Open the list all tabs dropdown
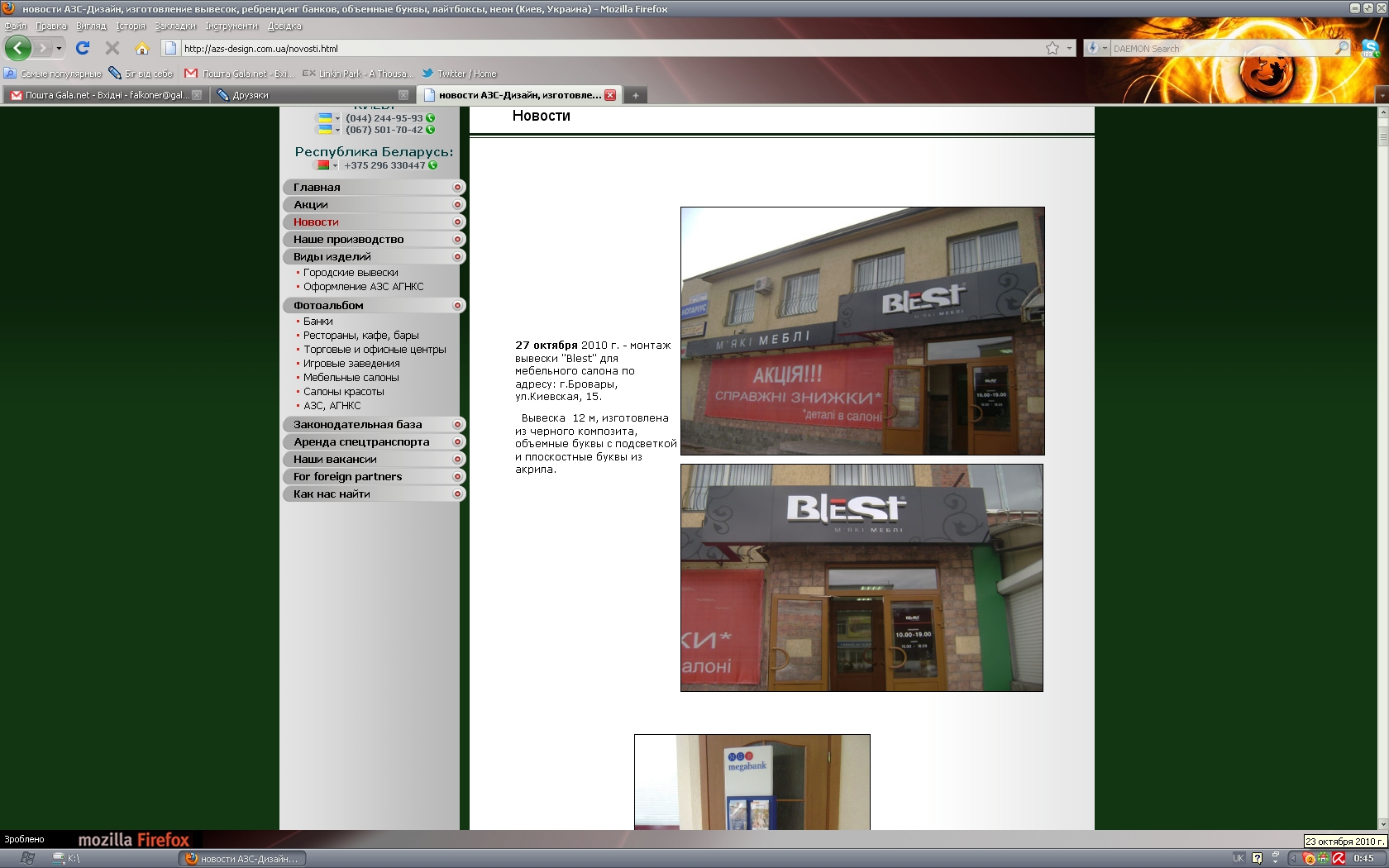1389x868 pixels. coord(1381,95)
